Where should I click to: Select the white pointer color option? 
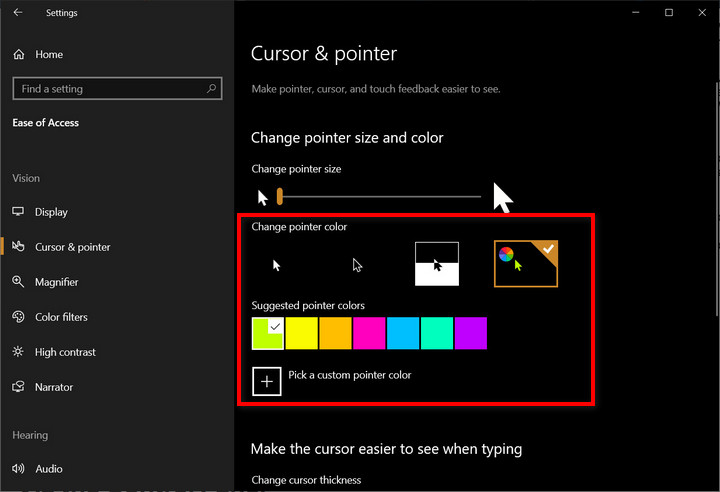pos(277,265)
